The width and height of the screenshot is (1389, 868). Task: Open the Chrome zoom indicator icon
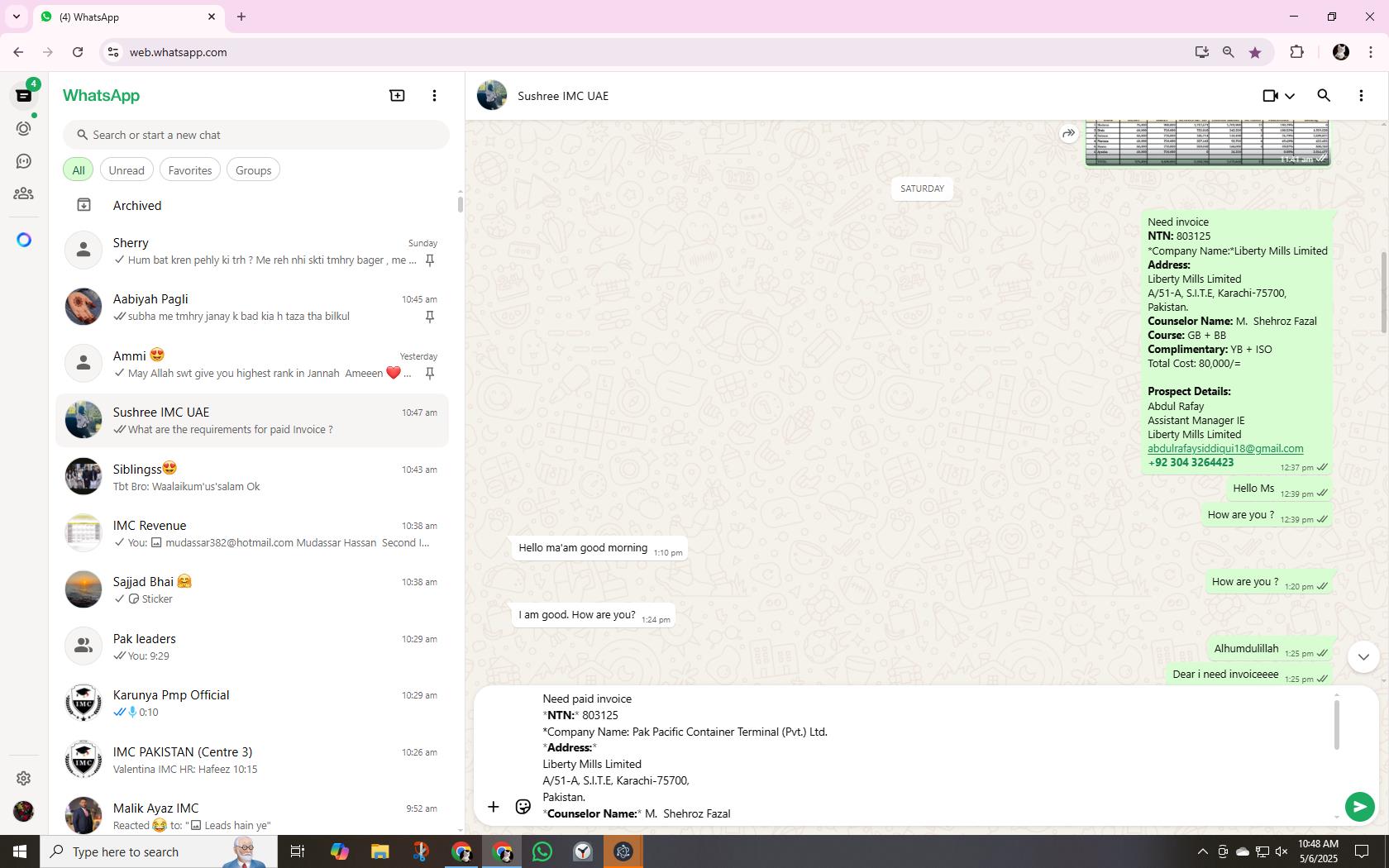[1228, 52]
